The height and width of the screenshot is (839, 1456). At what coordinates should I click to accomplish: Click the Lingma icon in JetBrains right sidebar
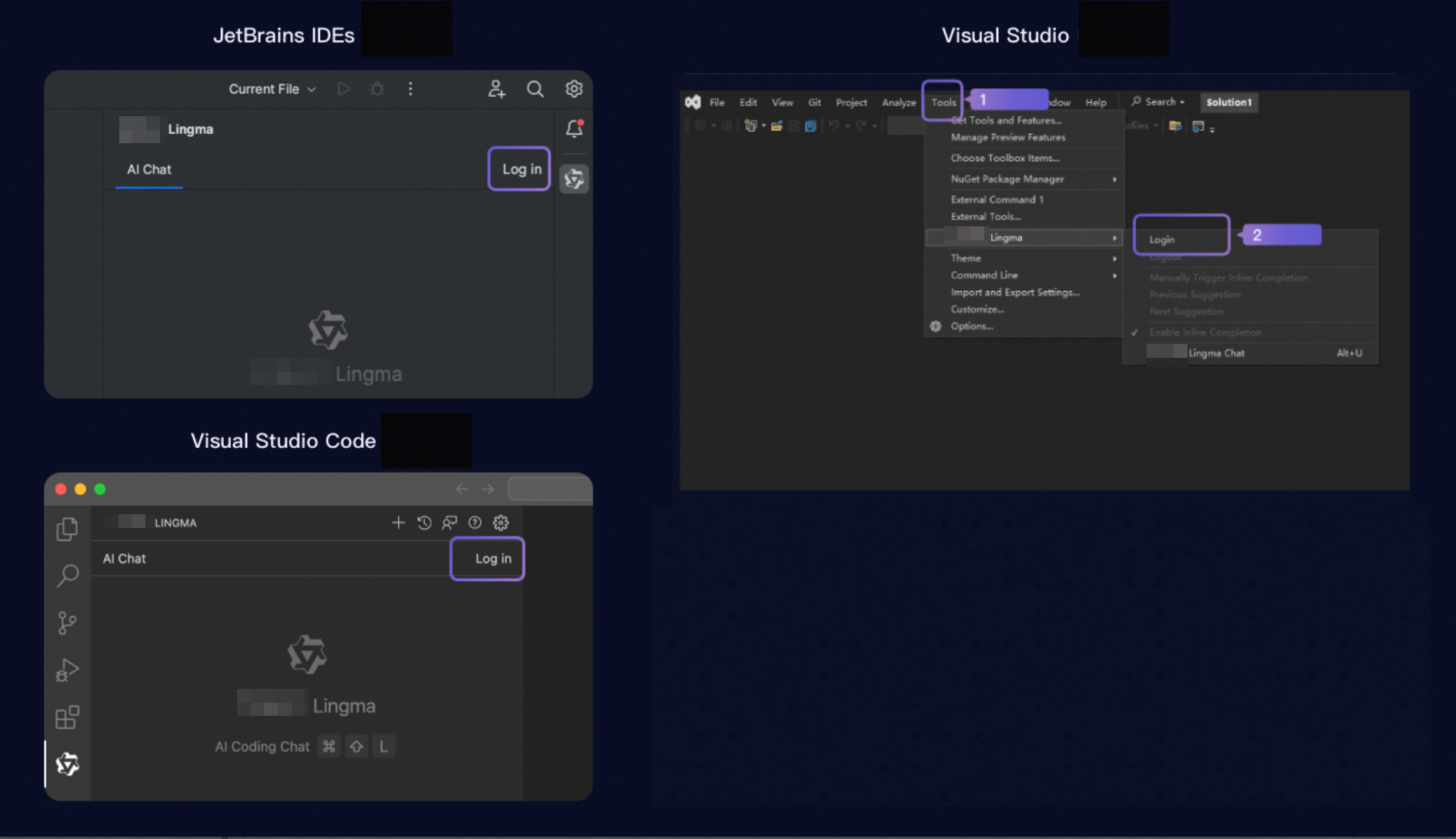[x=574, y=179]
